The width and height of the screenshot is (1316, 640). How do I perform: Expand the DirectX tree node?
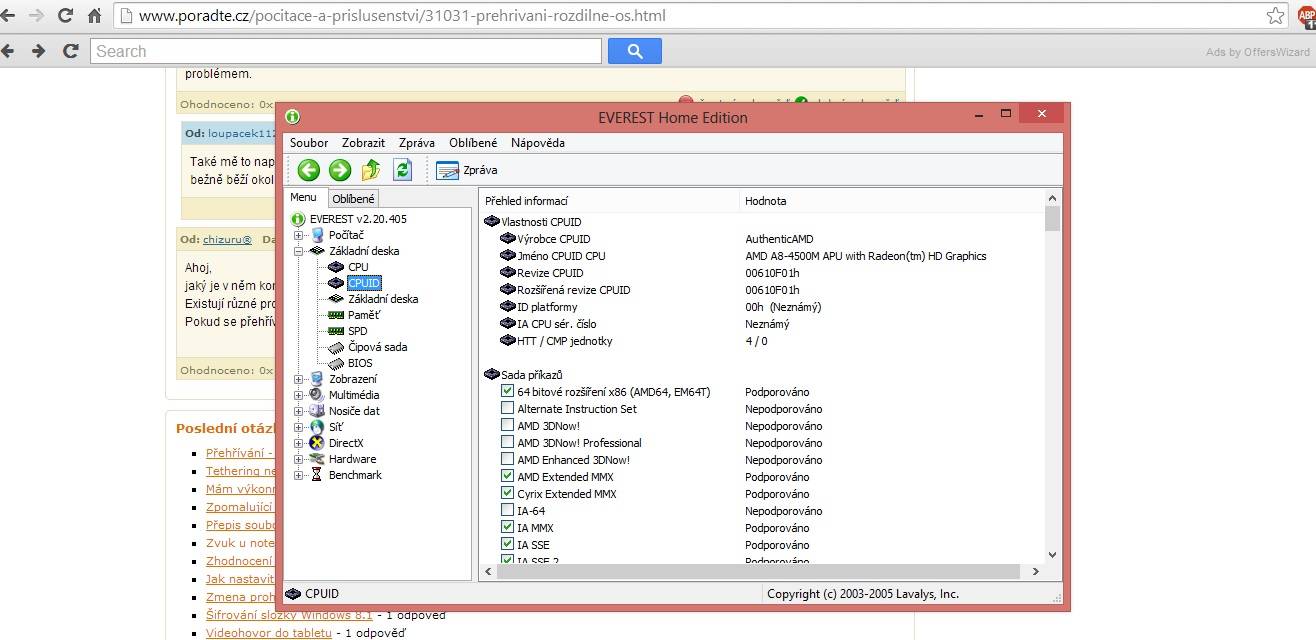[x=298, y=443]
